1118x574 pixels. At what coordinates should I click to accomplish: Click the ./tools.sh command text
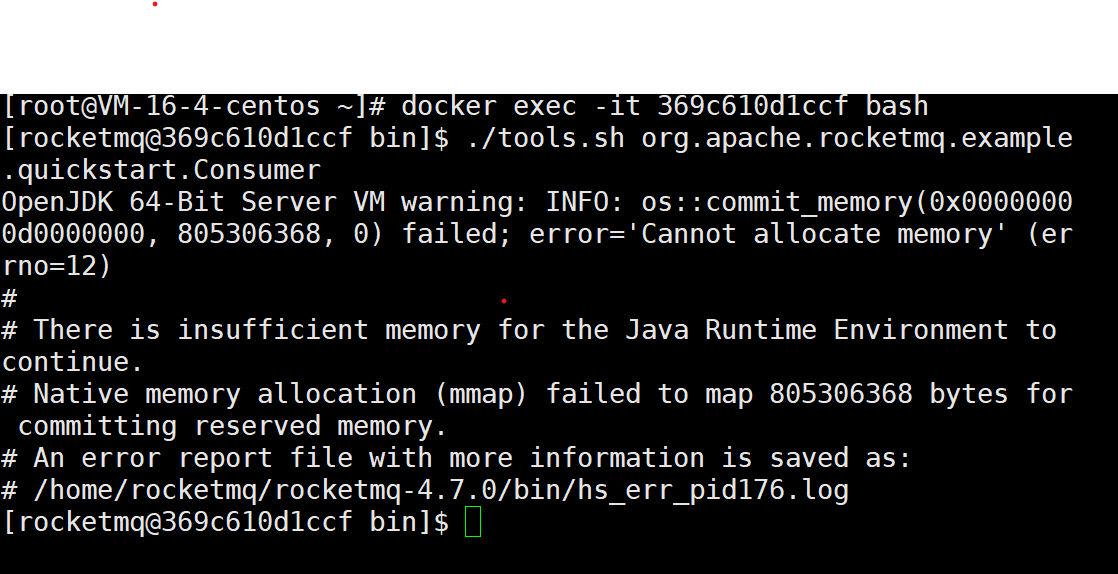point(545,138)
